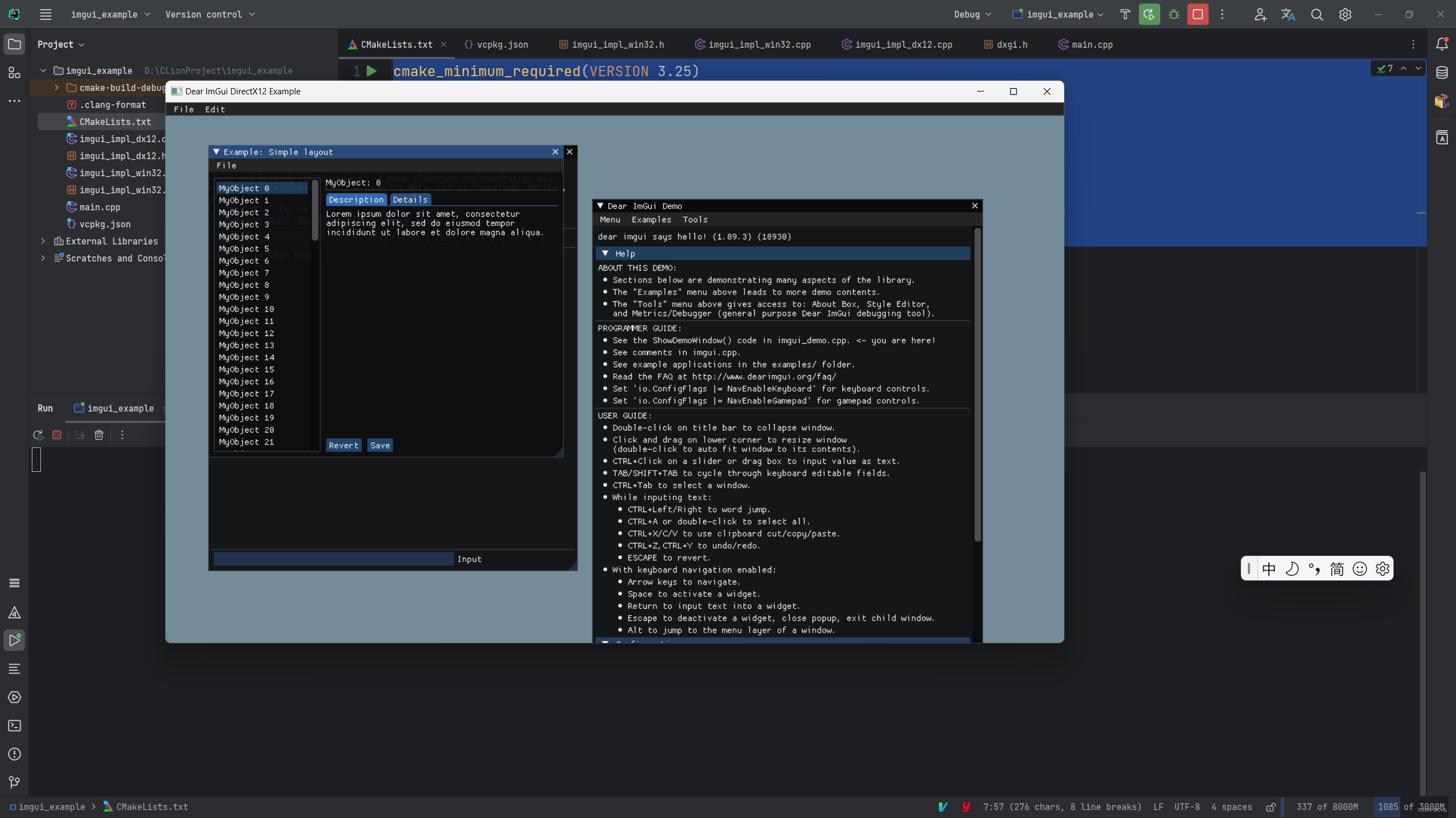Click the Debug bug icon in toolbar
Viewport: 1456px width, 818px height.
(1173, 15)
